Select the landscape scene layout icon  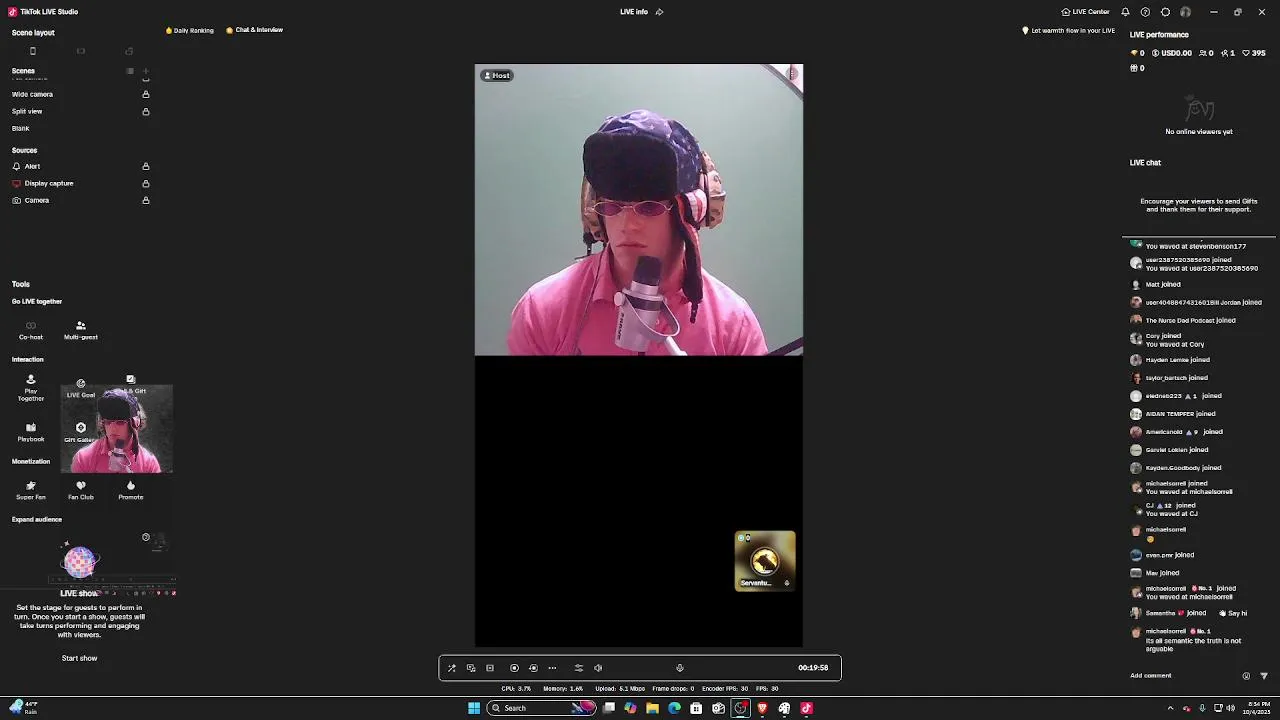click(81, 51)
